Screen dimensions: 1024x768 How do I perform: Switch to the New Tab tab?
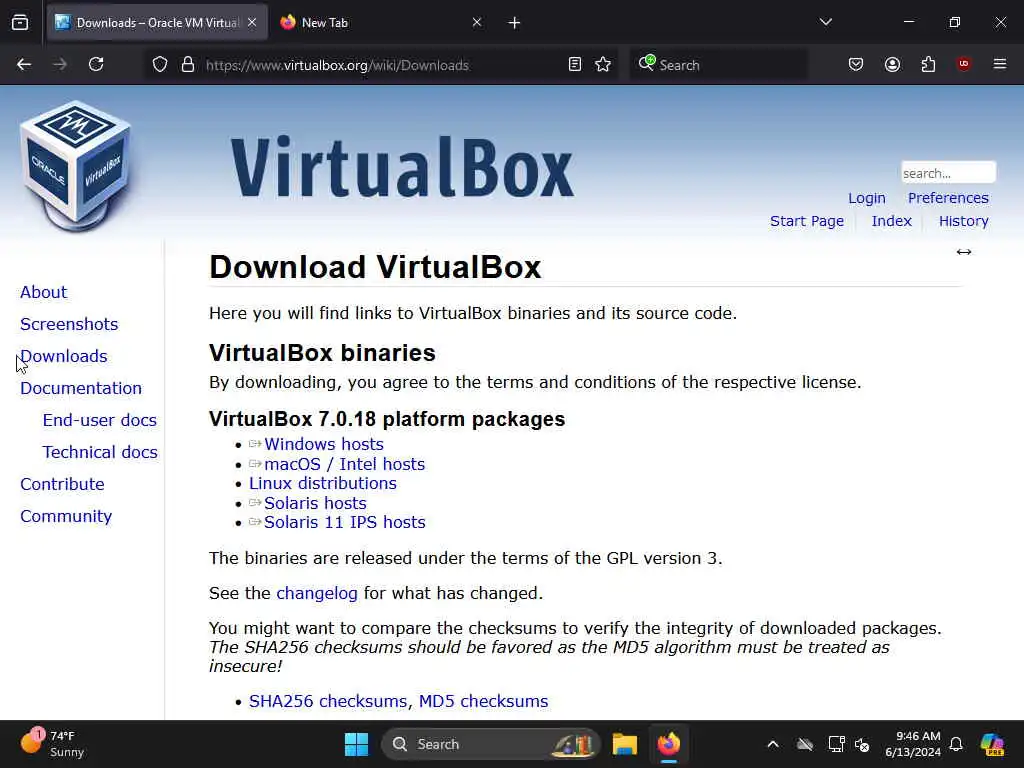pos(381,23)
